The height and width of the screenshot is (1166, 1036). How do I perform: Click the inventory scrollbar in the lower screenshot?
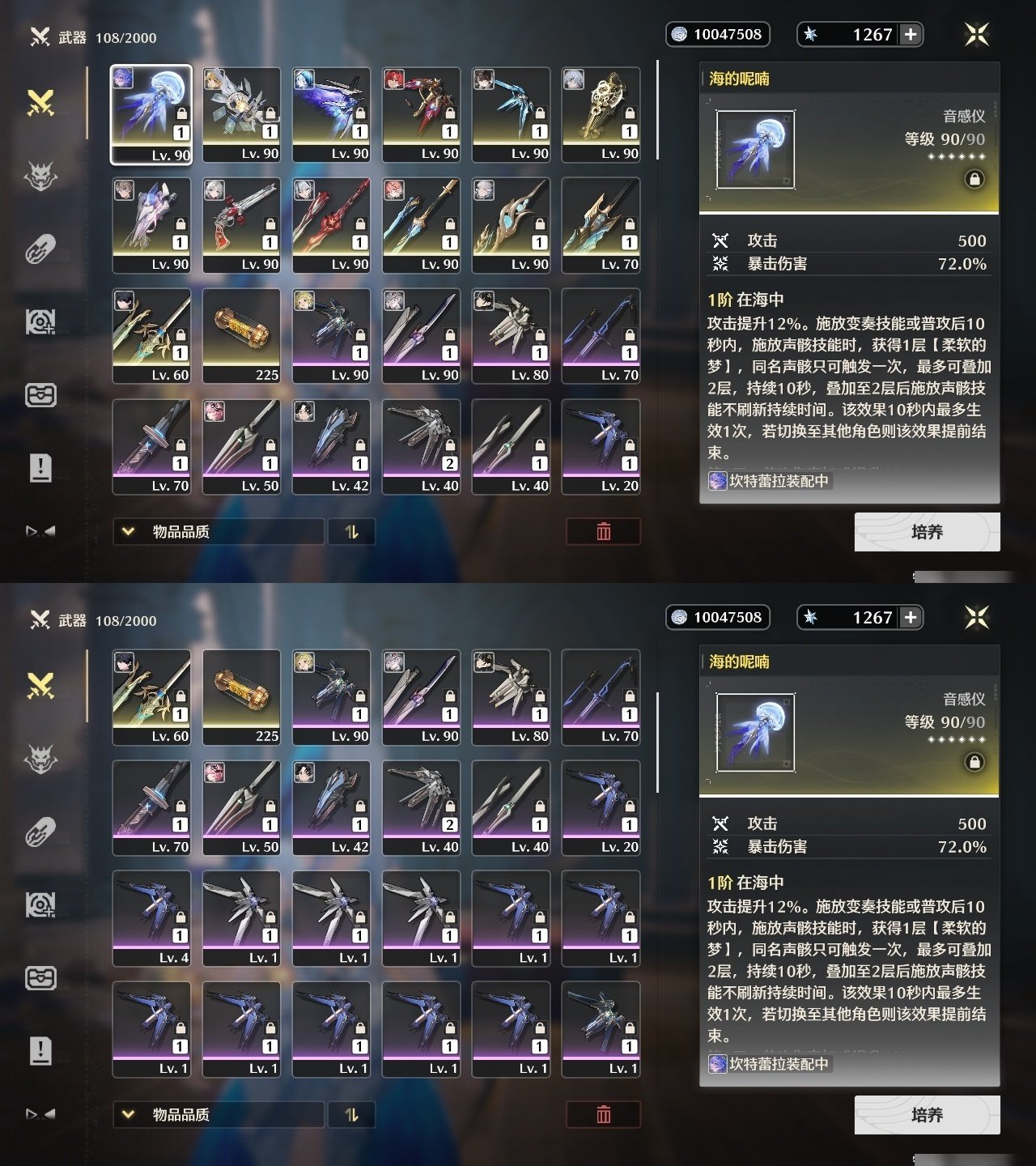tap(657, 742)
